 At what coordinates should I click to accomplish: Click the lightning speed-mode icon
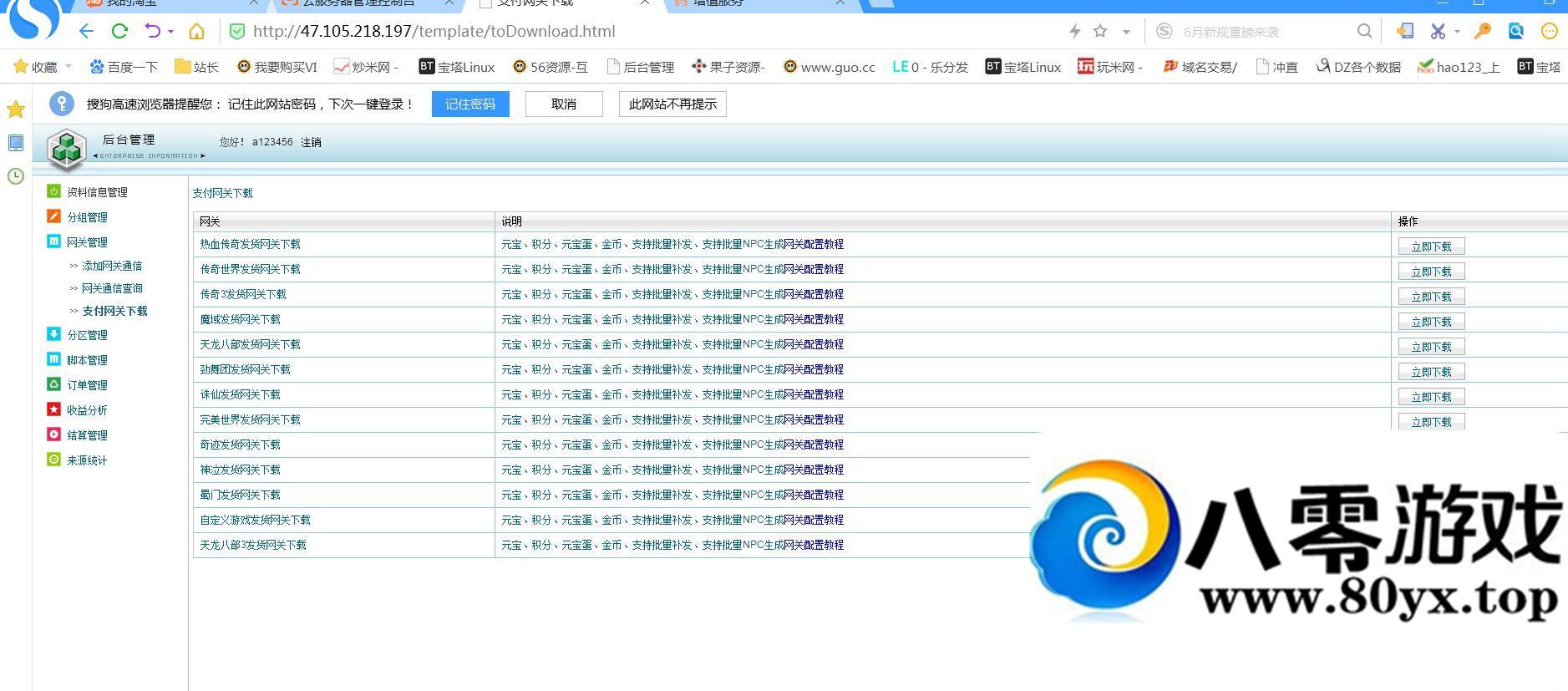point(1074,32)
